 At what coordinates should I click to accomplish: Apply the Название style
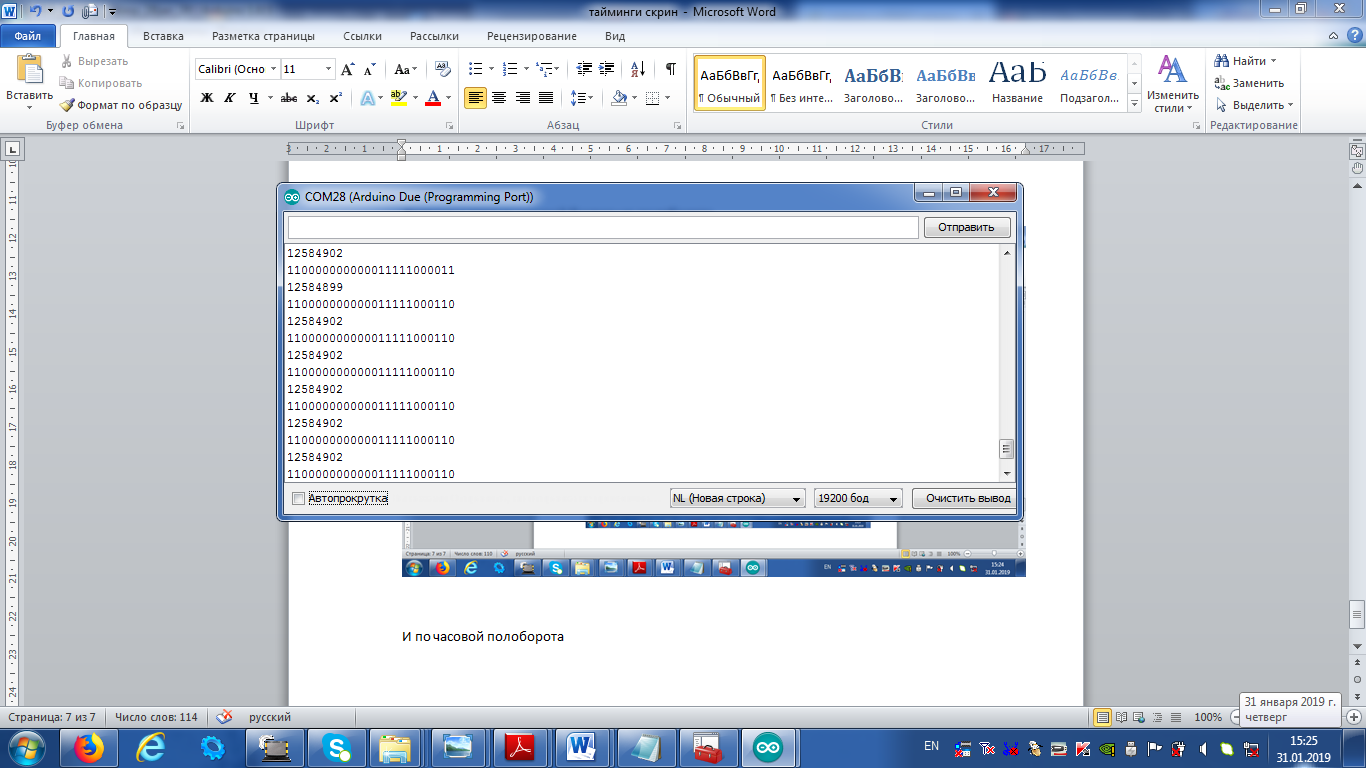pyautogui.click(x=1018, y=83)
